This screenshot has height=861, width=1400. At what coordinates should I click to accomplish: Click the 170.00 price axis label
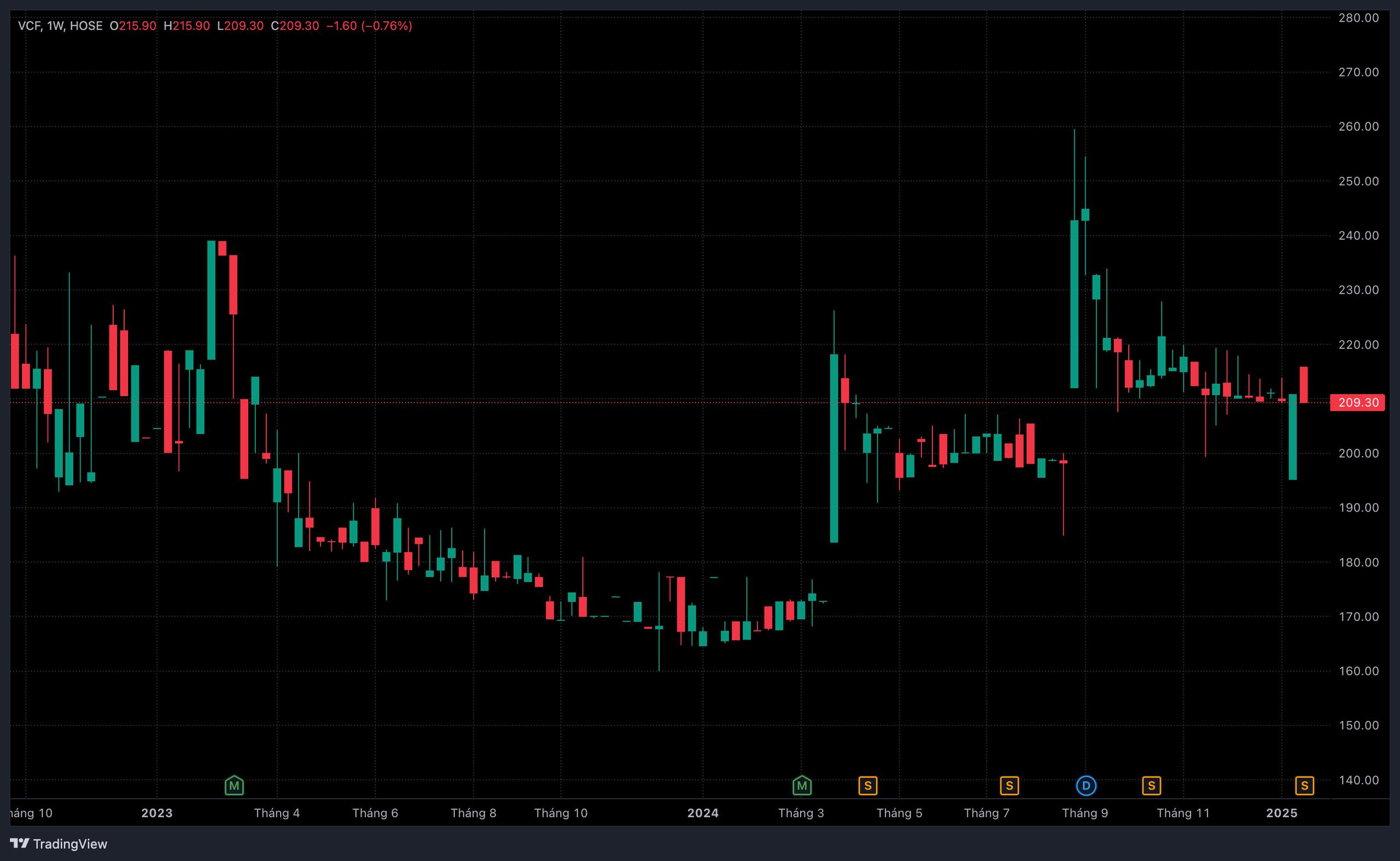[x=1358, y=617]
